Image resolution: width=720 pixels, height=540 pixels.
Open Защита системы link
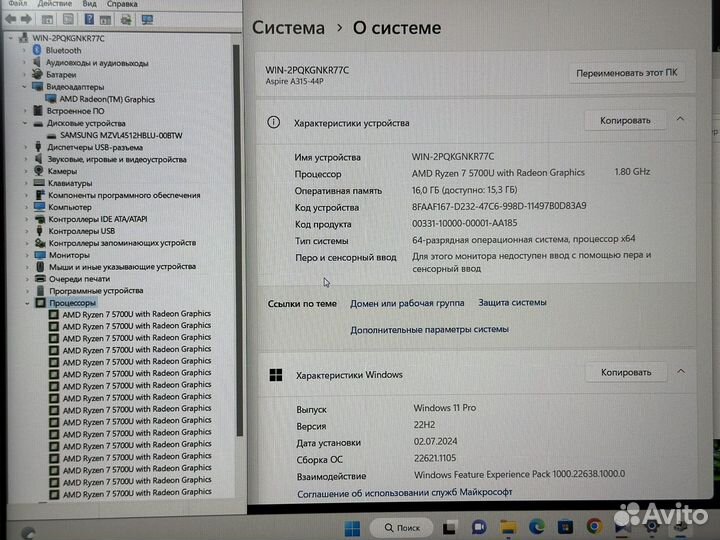[512, 303]
